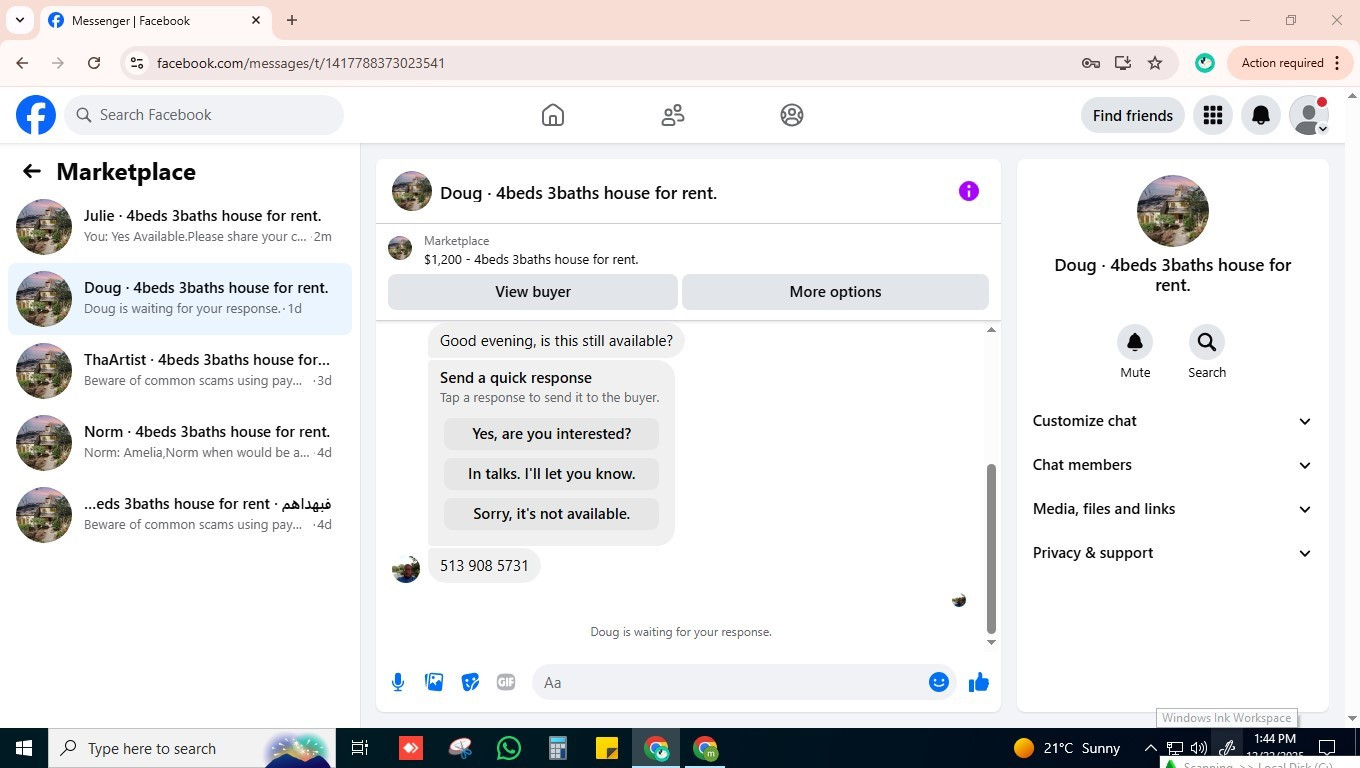Click the View buyer button
The image size is (1360, 768).
pos(533,292)
